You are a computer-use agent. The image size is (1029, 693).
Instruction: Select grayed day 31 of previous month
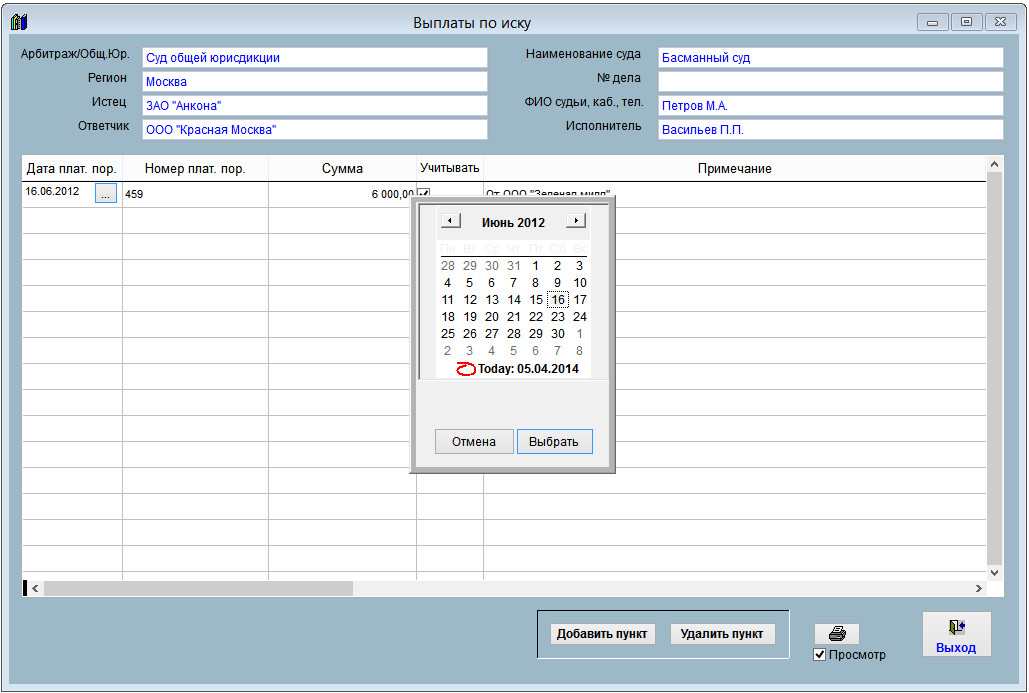click(x=514, y=266)
